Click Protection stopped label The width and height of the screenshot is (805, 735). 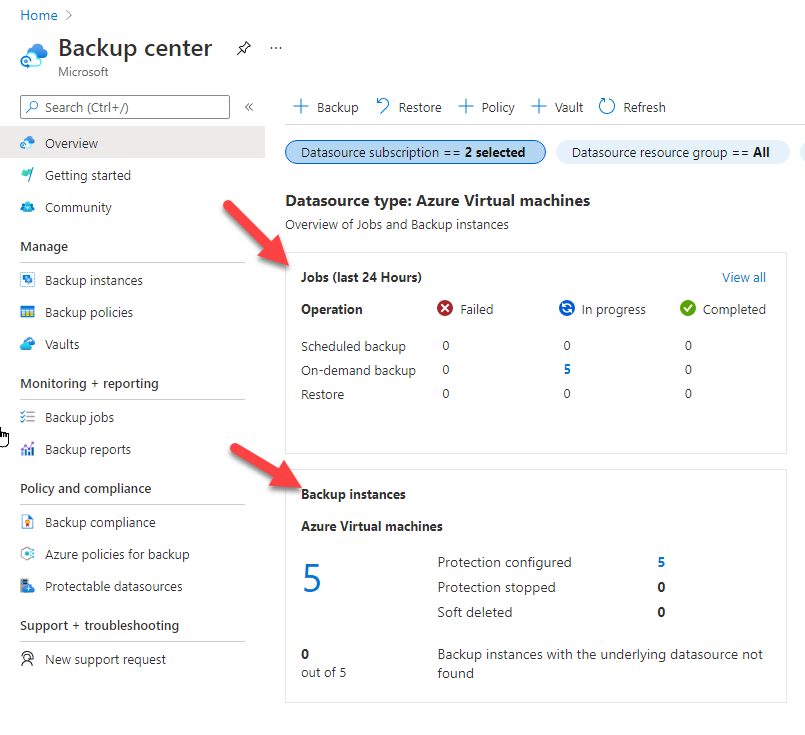tap(496, 587)
